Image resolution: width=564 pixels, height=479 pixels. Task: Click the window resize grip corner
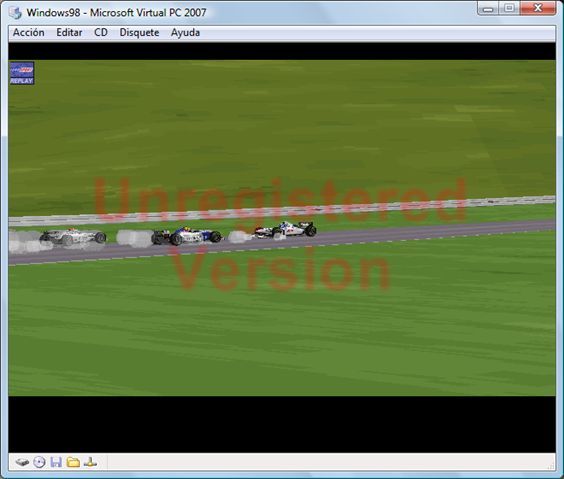click(551, 466)
